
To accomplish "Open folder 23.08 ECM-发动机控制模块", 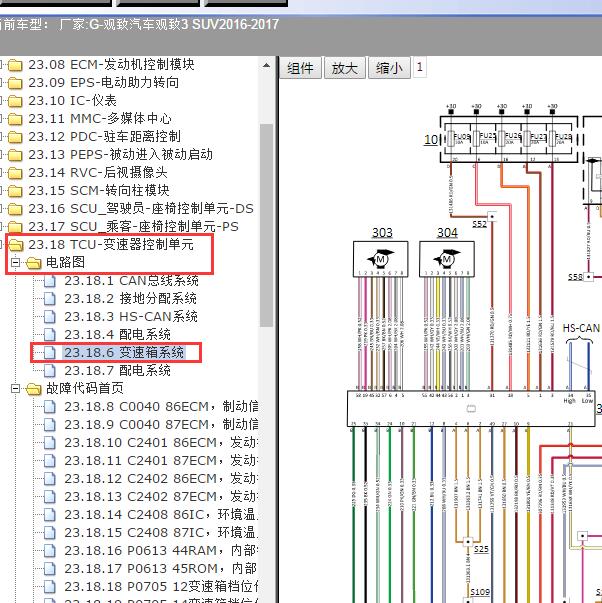I will click(111, 65).
